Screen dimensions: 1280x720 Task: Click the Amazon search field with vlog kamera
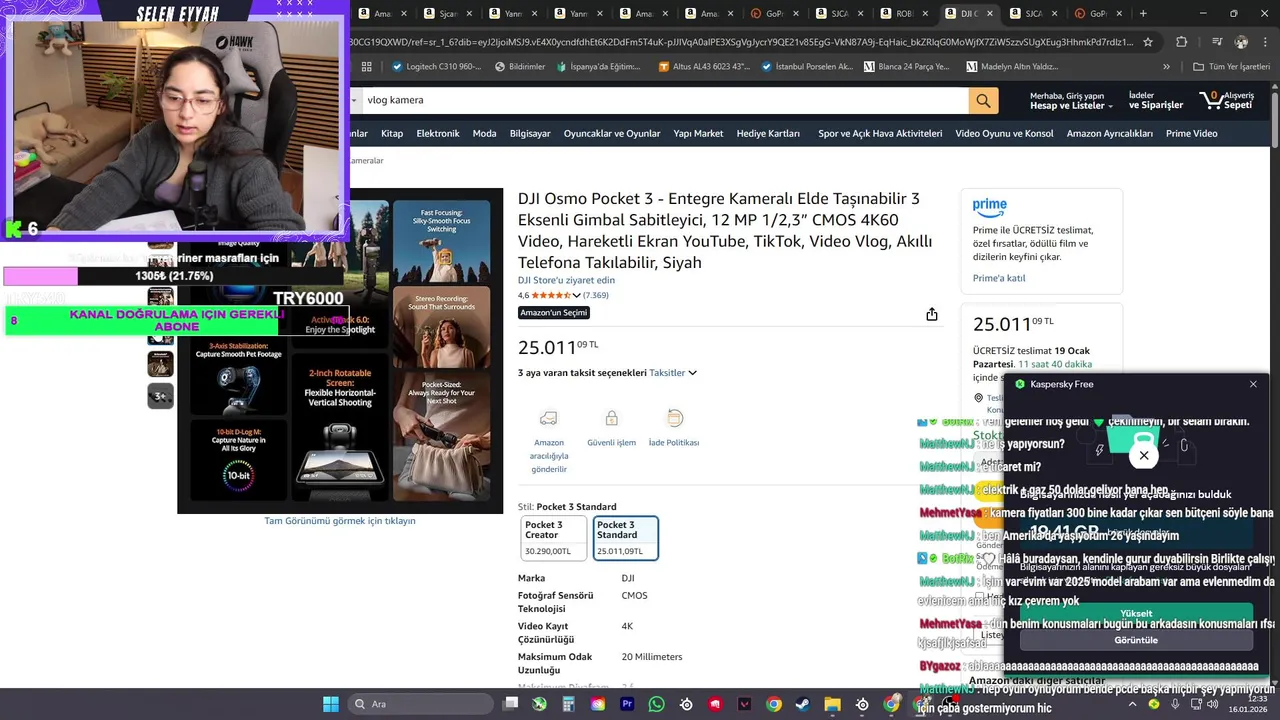click(x=665, y=100)
